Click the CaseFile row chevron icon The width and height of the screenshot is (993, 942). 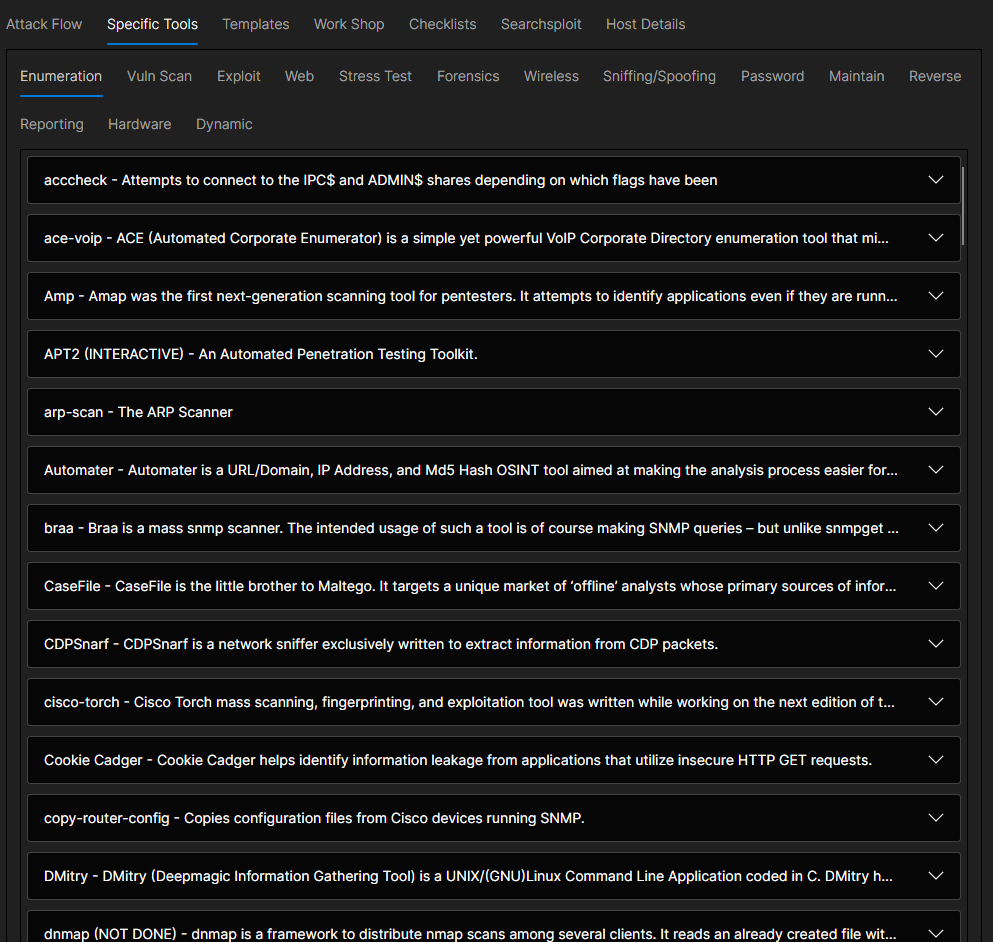pyautogui.click(x=936, y=586)
